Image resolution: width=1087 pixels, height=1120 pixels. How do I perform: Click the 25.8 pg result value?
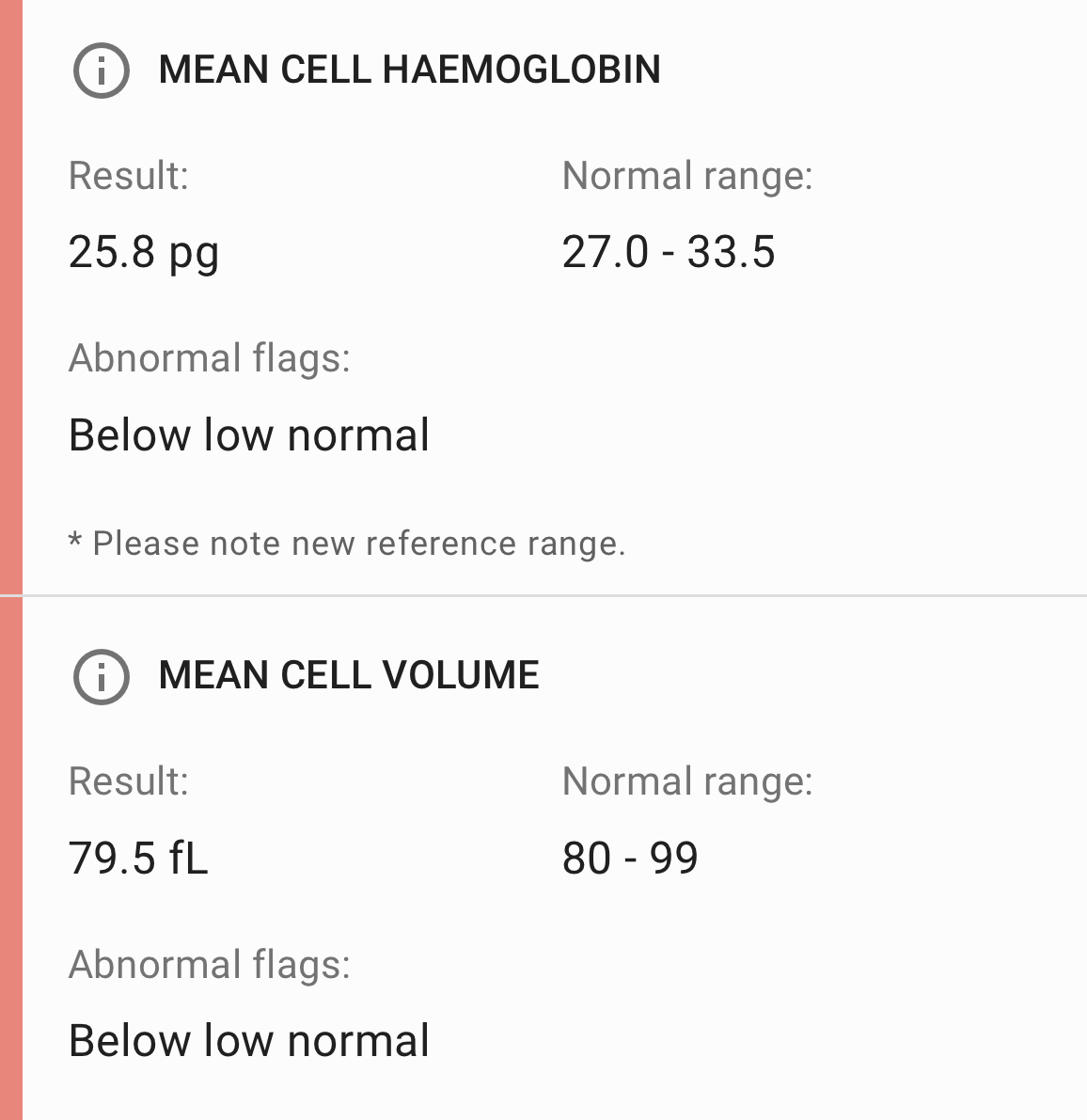(144, 254)
